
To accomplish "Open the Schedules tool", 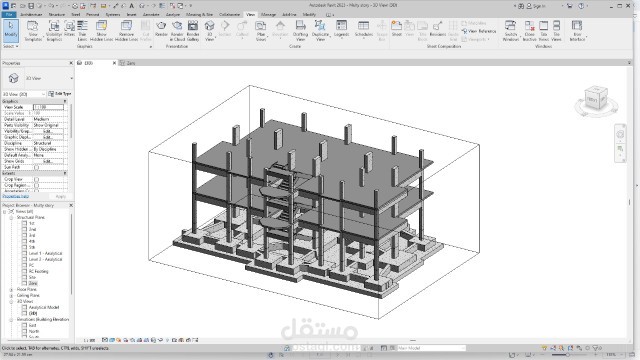I will [363, 29].
